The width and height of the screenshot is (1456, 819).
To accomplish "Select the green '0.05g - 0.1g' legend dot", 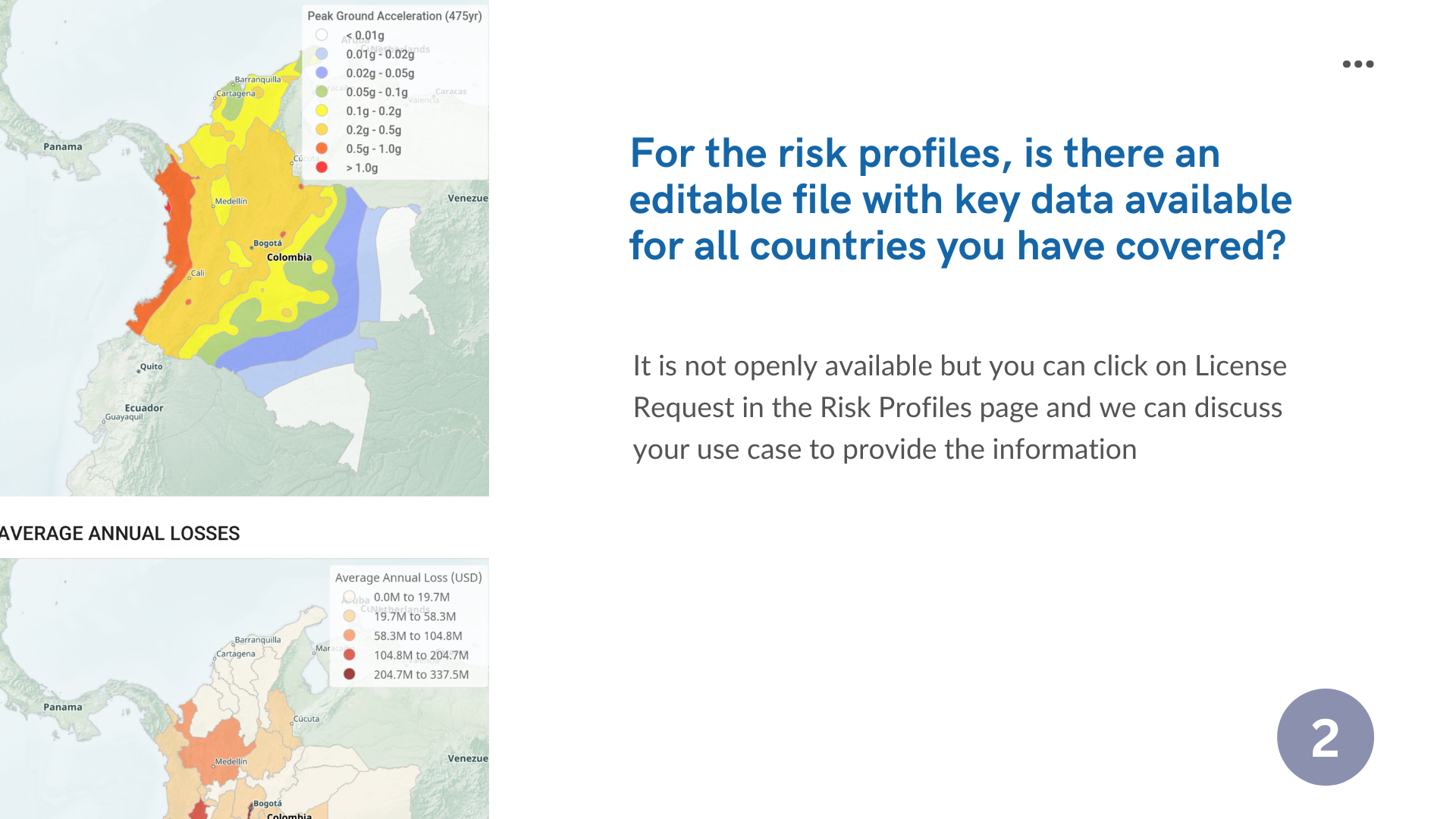I will [x=322, y=92].
